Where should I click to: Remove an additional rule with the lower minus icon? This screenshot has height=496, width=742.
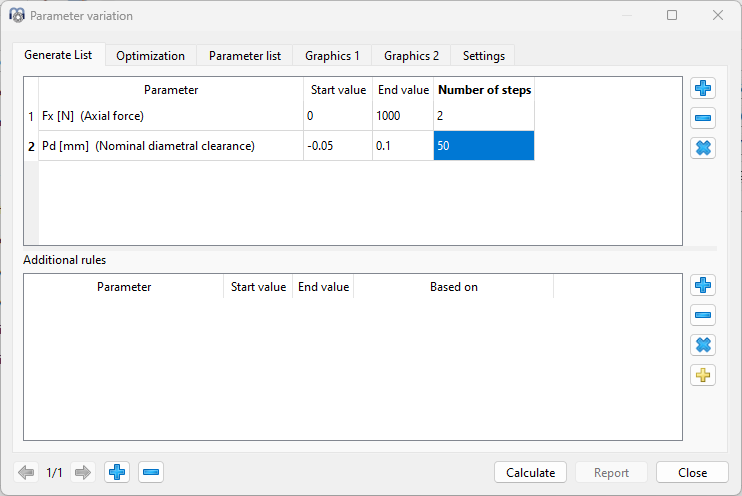pyautogui.click(x=703, y=315)
